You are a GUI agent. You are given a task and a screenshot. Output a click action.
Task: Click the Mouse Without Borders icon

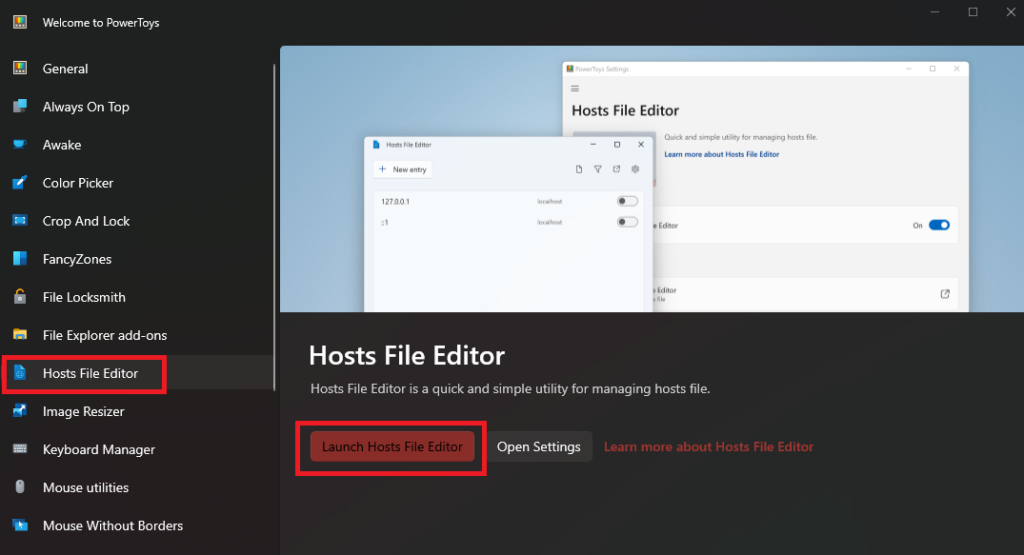click(x=20, y=525)
